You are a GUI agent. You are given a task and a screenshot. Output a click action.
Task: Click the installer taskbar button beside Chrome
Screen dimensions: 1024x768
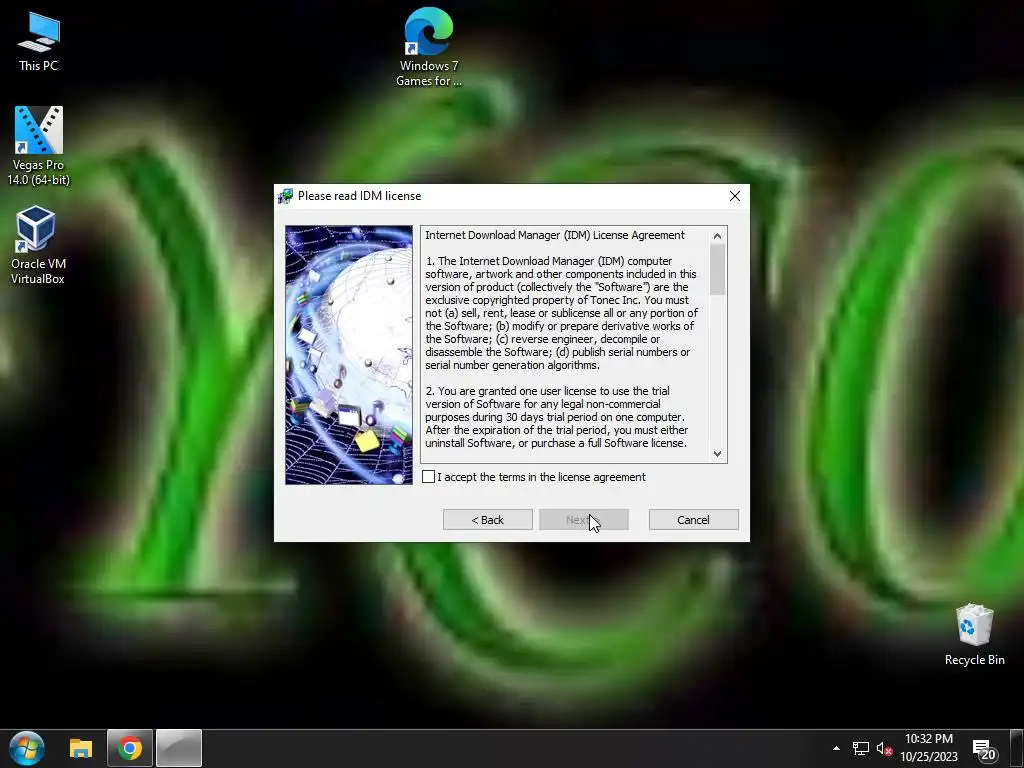pyautogui.click(x=179, y=748)
